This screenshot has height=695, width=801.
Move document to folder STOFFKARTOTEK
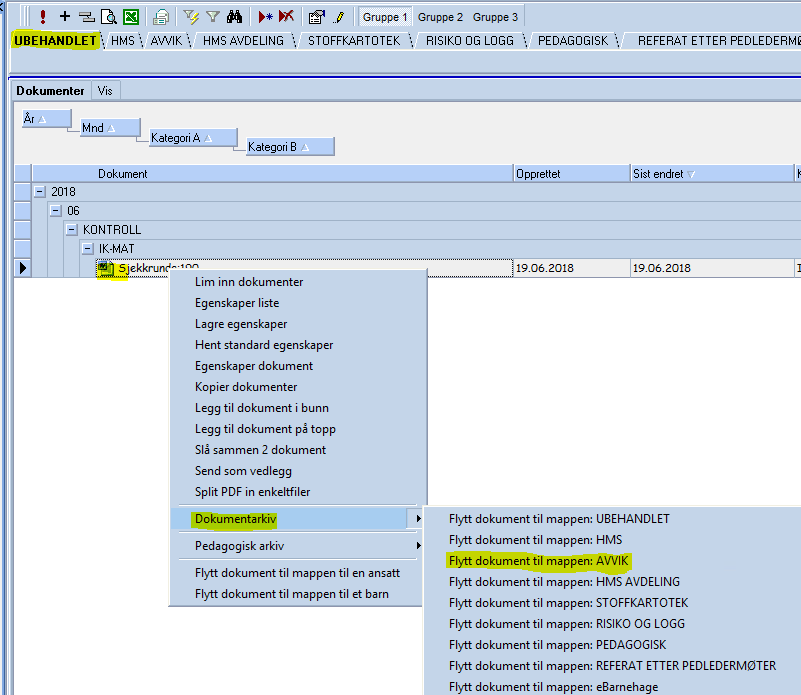pyautogui.click(x=613, y=603)
